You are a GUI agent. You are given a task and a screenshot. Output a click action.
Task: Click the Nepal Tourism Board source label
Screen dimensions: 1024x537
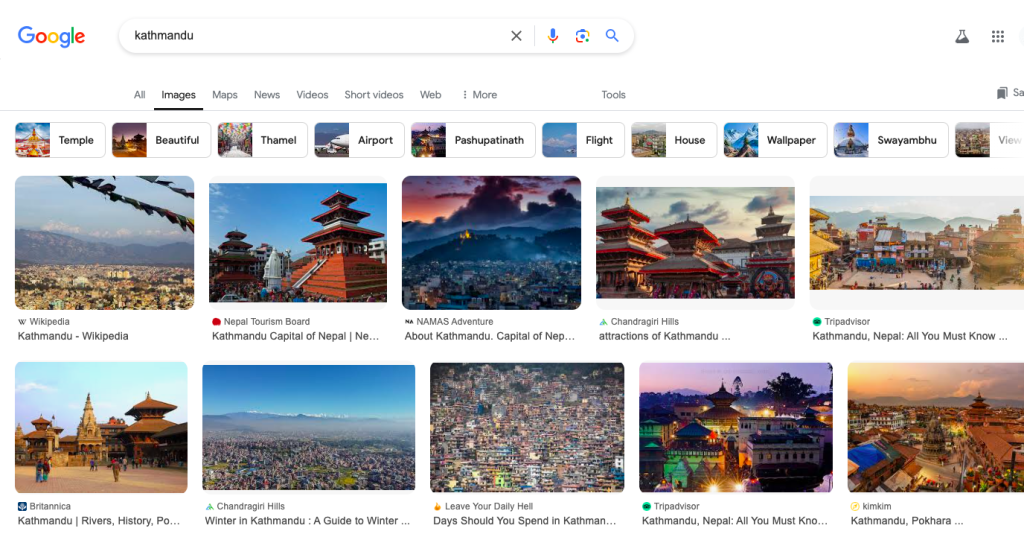coord(261,321)
